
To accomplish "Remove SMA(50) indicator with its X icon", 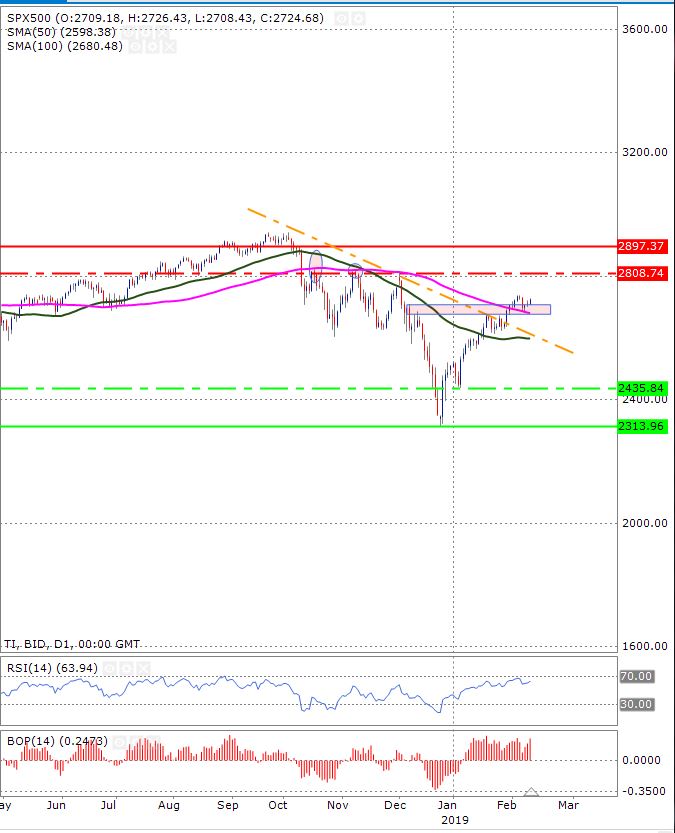I will [x=162, y=33].
